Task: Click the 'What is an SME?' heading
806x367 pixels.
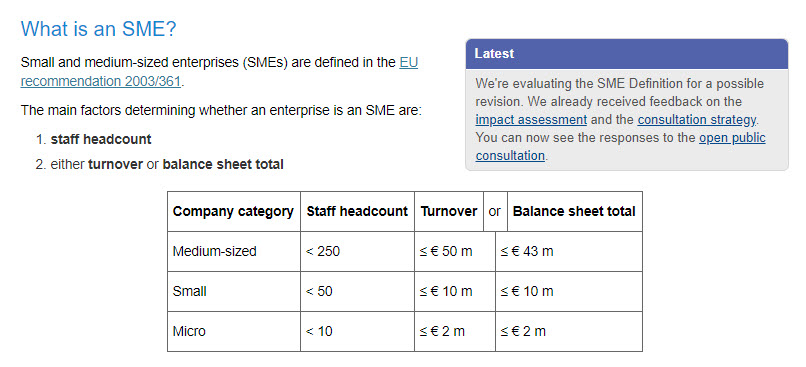Action: (98, 29)
